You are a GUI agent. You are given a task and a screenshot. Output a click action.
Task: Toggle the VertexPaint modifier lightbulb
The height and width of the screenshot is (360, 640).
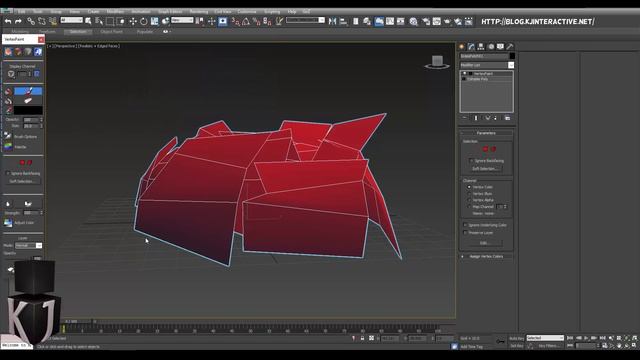coord(464,73)
